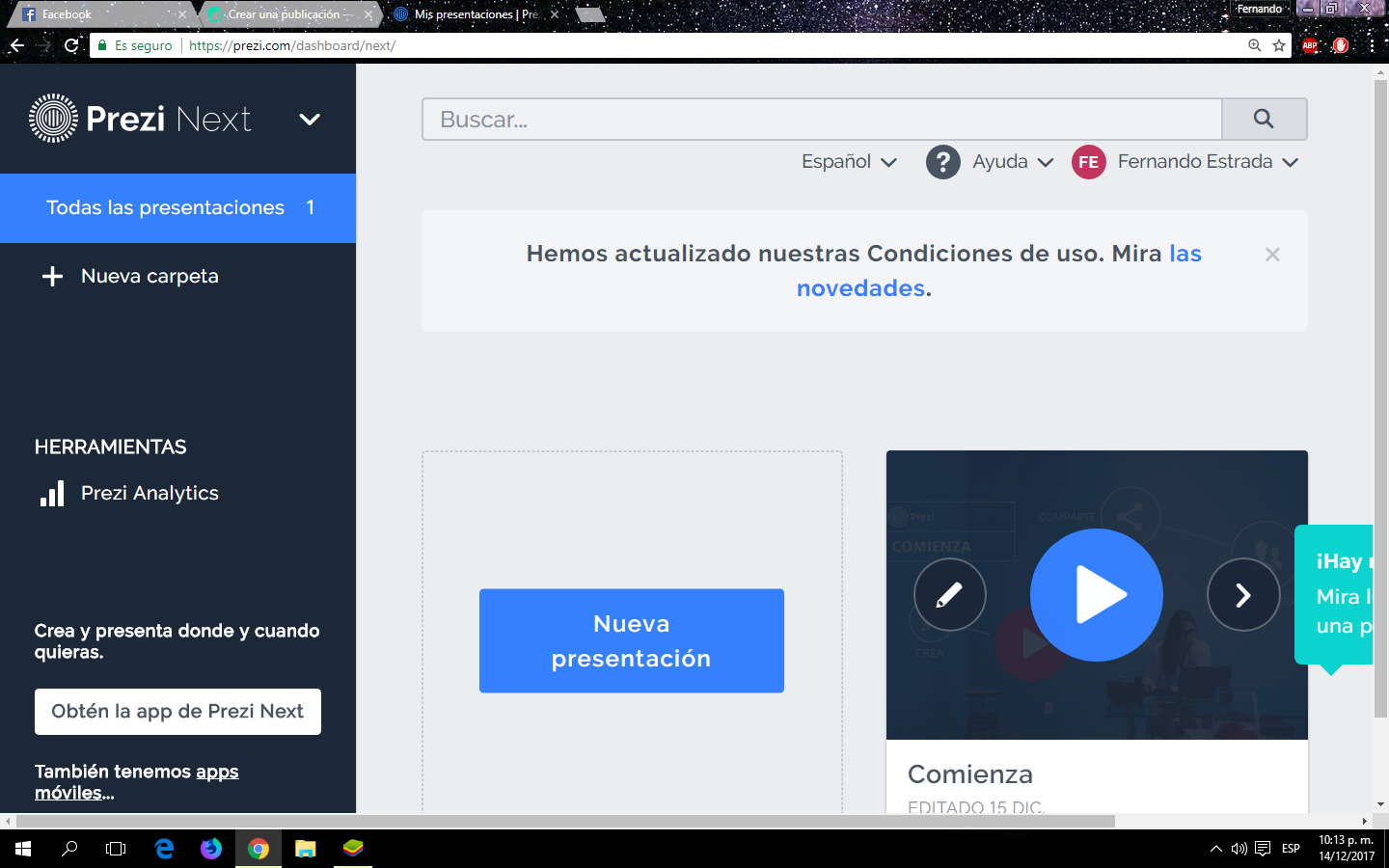Open a new browser tab
The width and height of the screenshot is (1389, 868).
tap(590, 14)
